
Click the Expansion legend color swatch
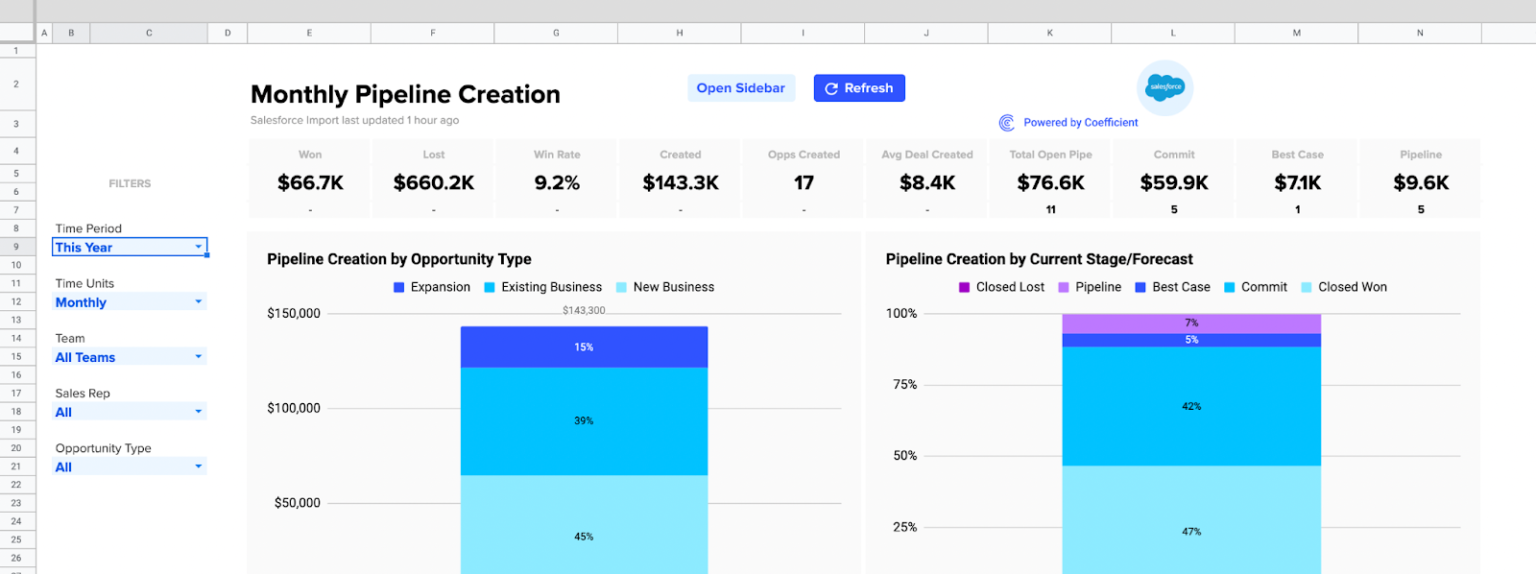click(x=399, y=287)
